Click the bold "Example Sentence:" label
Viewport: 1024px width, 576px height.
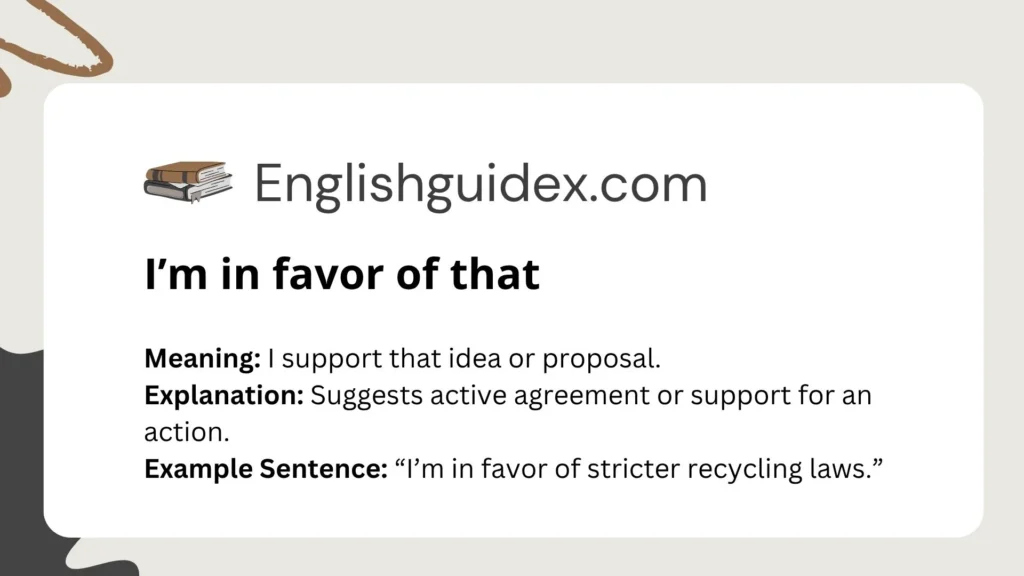(265, 469)
